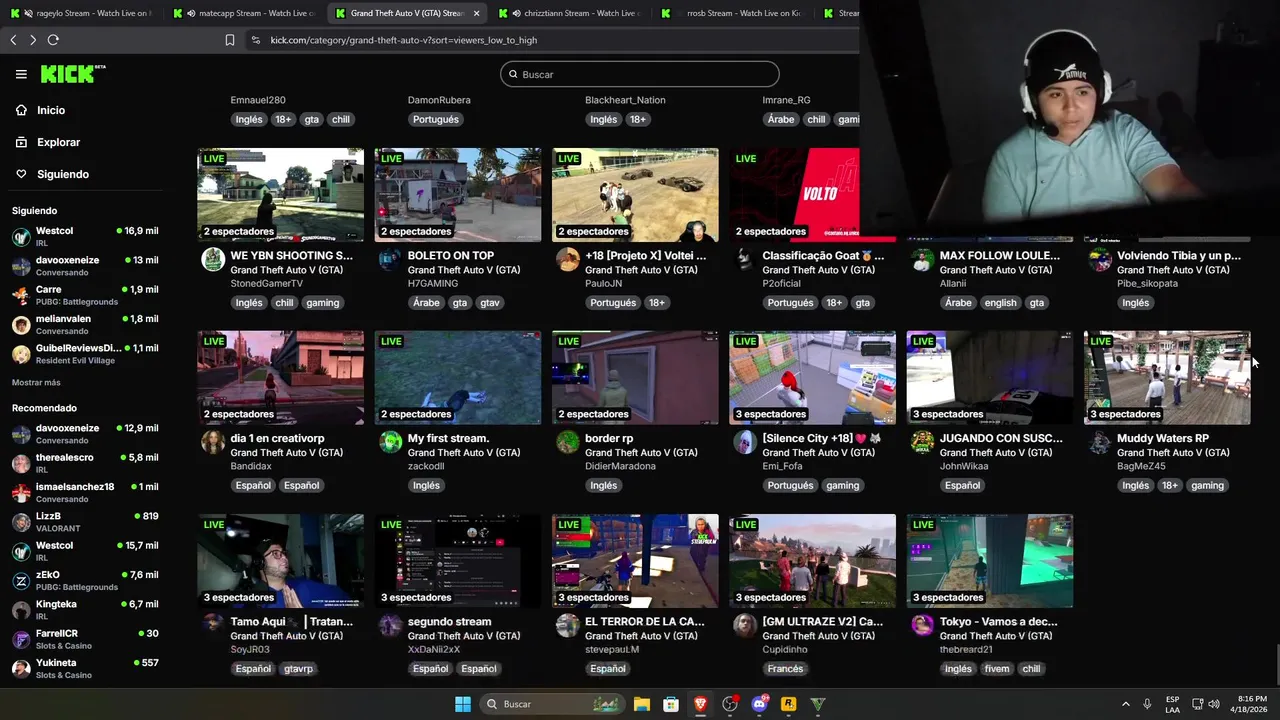This screenshot has width=1280, height=720.
Task: Click the gtavrp tag under SoyJR03
Action: click(298, 669)
